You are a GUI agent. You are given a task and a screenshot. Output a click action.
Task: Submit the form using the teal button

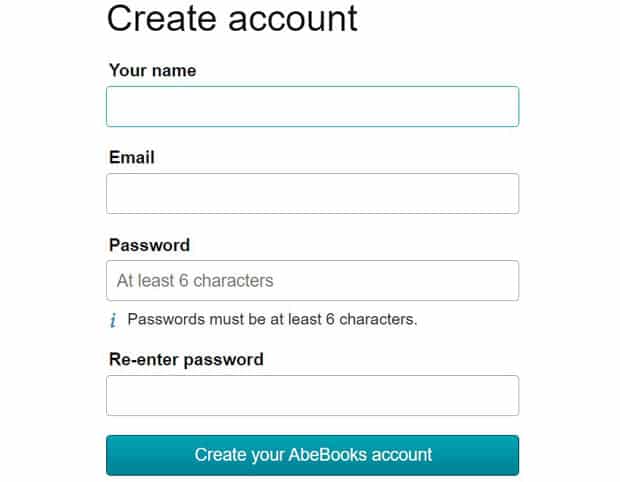coord(312,455)
